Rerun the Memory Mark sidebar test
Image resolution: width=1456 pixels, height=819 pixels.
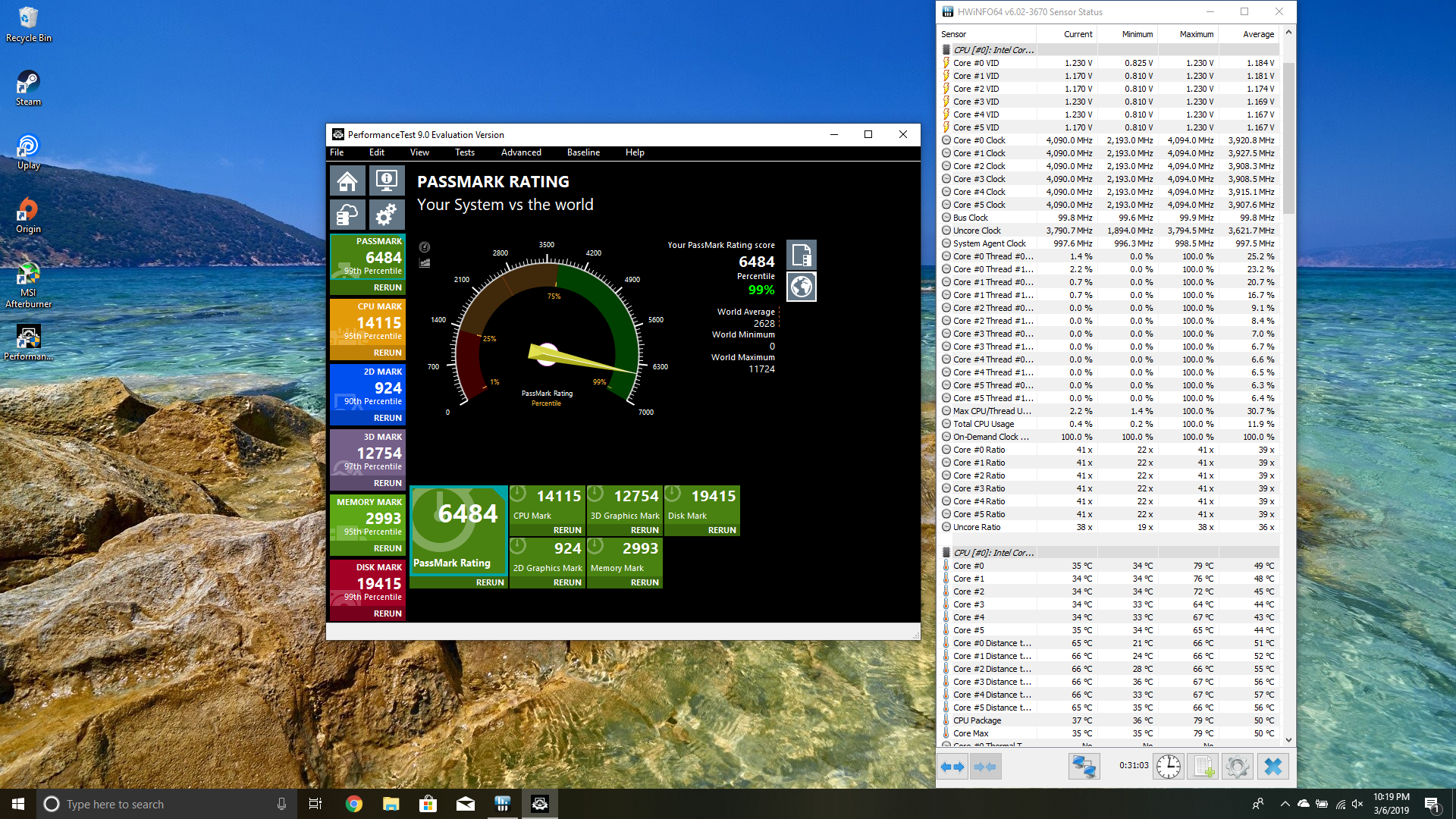pyautogui.click(x=388, y=548)
